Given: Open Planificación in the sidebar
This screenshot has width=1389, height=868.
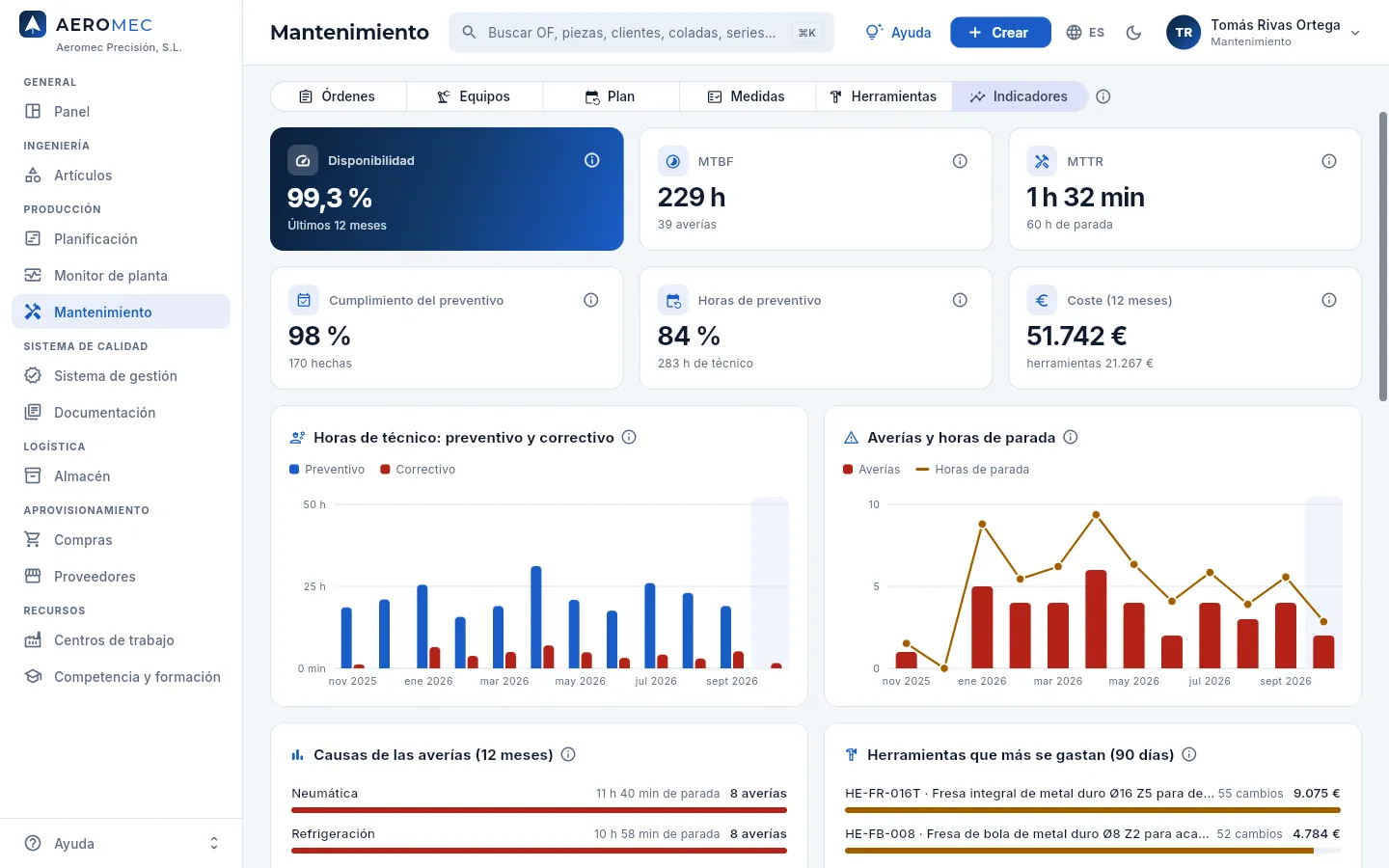Looking at the screenshot, I should pyautogui.click(x=121, y=239).
